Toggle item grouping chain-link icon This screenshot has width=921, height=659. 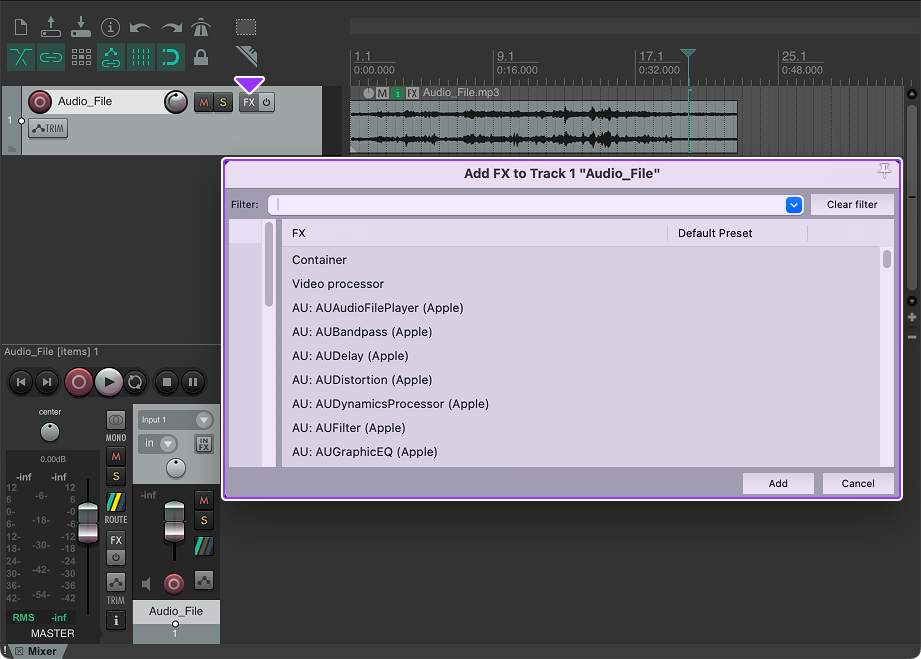pyautogui.click(x=51, y=57)
